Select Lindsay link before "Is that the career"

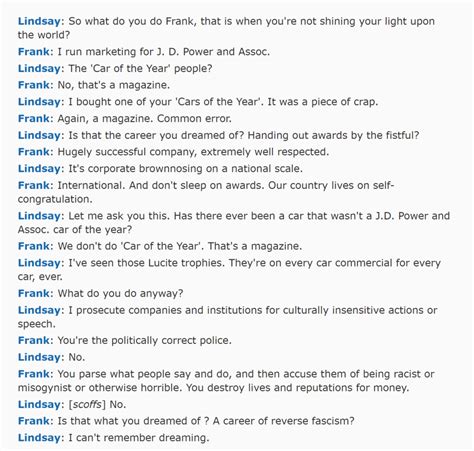tap(39, 136)
